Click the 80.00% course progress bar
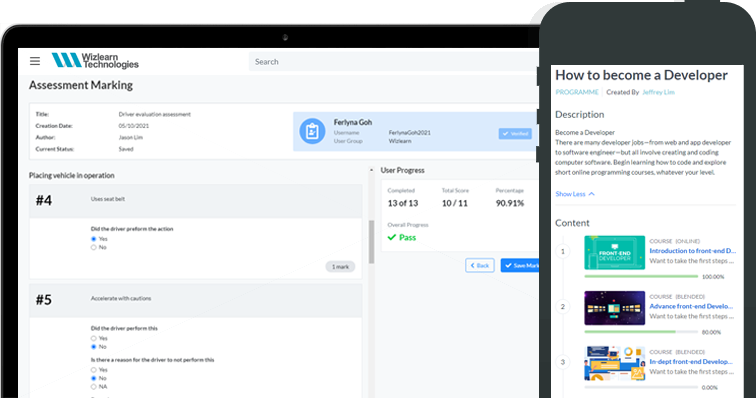756x398 pixels. coord(641,332)
